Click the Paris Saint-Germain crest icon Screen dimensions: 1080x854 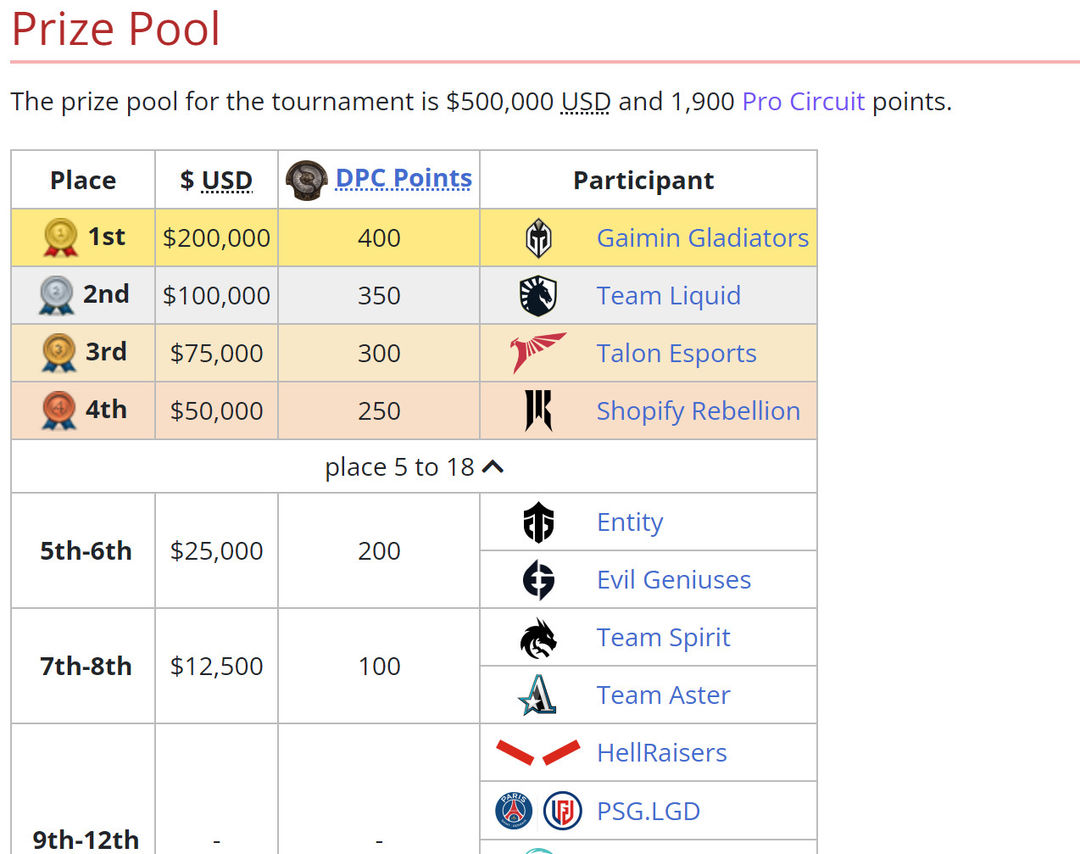(x=514, y=811)
